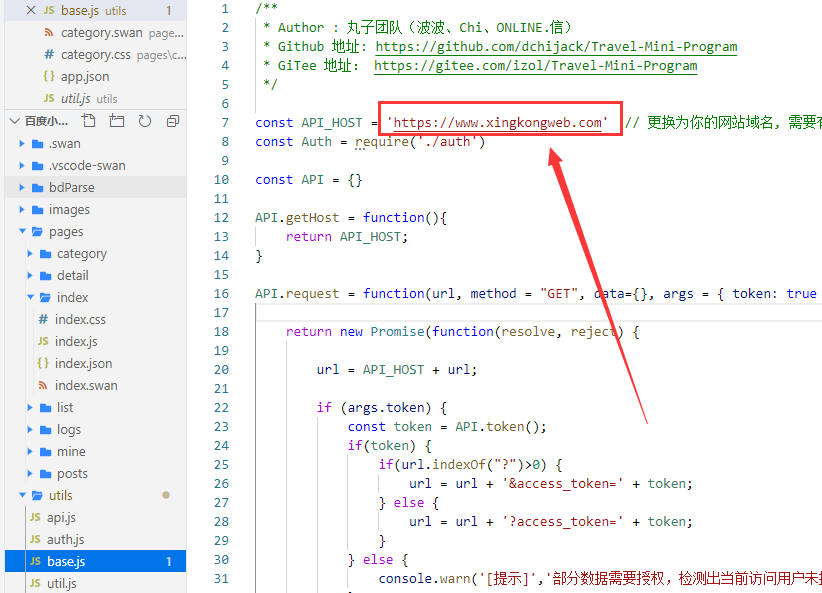Viewport: 822px width, 593px height.
Task: Open api.js in utils folder
Action: [61, 517]
